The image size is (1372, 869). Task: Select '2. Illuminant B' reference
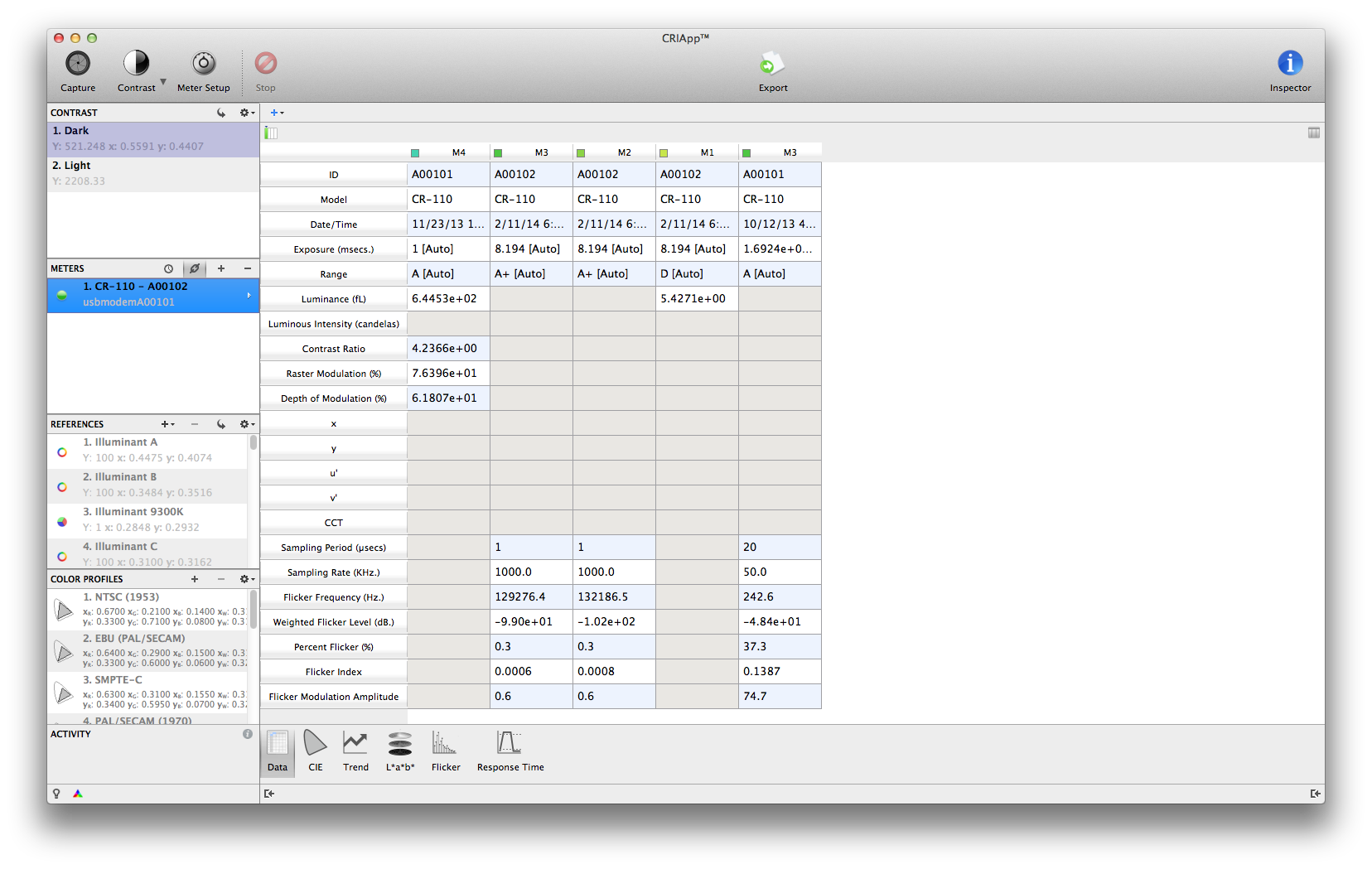click(147, 485)
